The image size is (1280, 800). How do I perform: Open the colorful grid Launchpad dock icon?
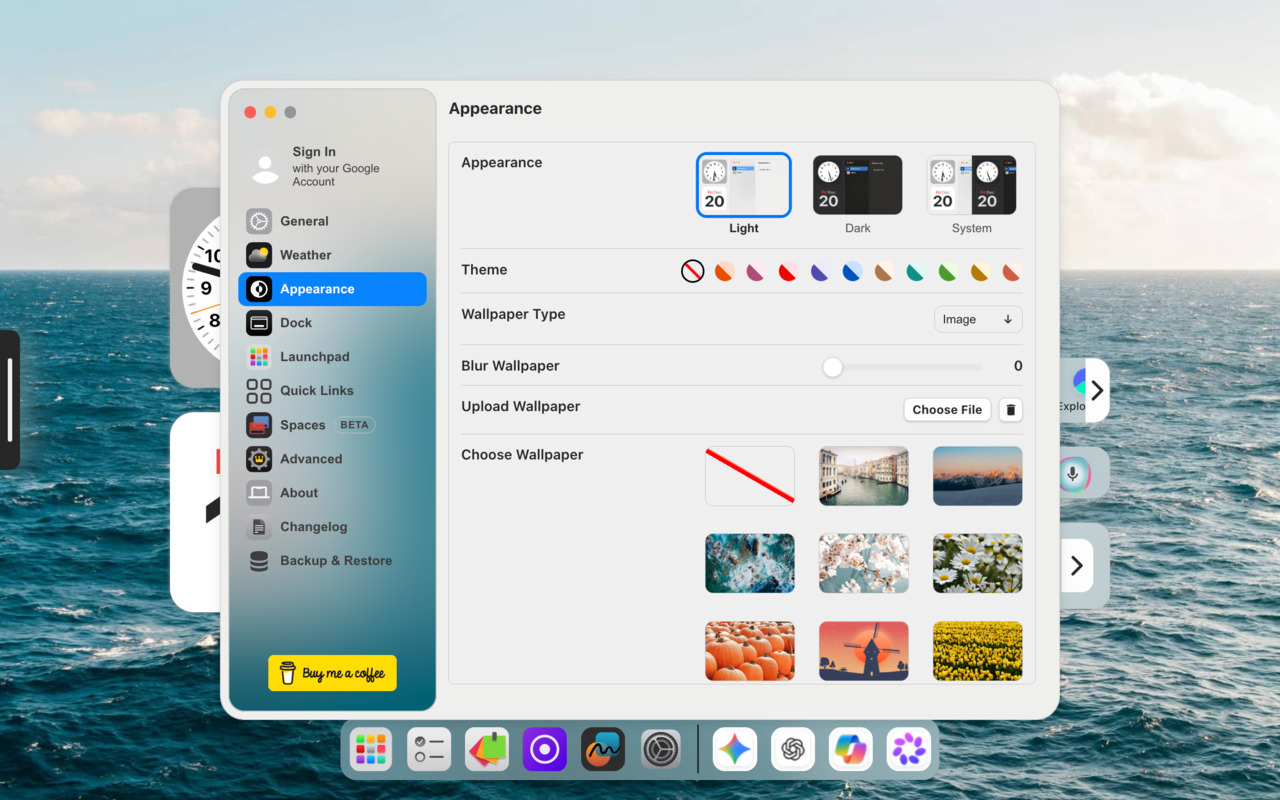[x=371, y=749]
